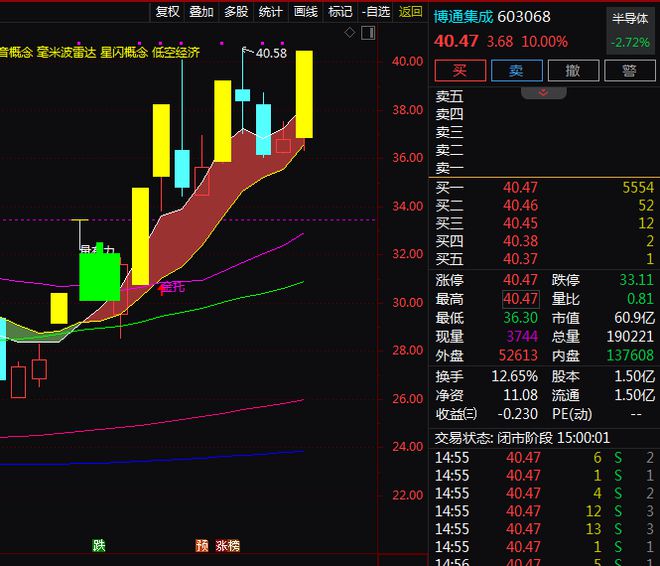Click the 涨榜 marker at chart bottom
660x566 pixels.
click(x=228, y=546)
